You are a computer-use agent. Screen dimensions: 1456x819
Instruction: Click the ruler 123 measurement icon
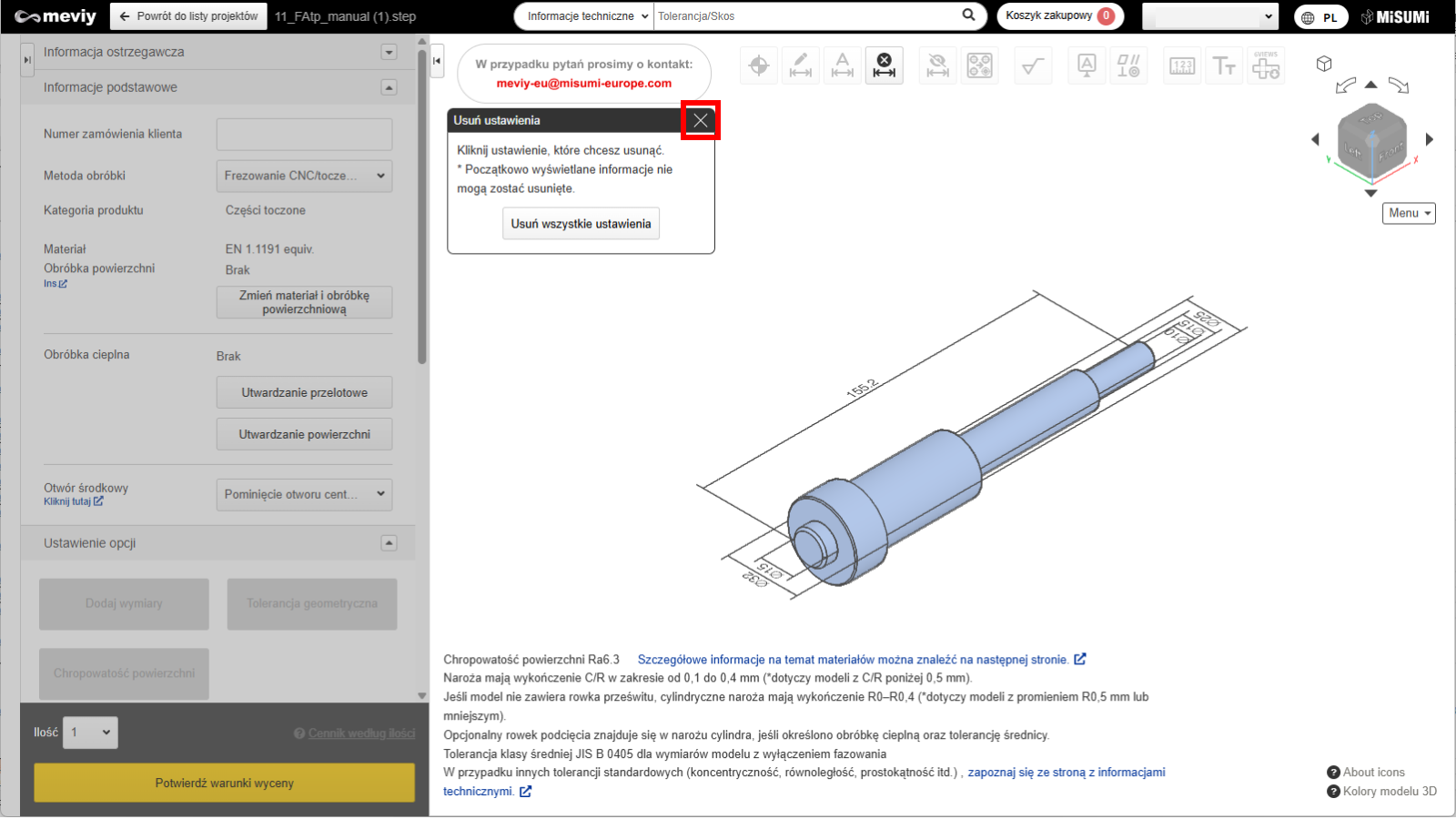(1182, 66)
